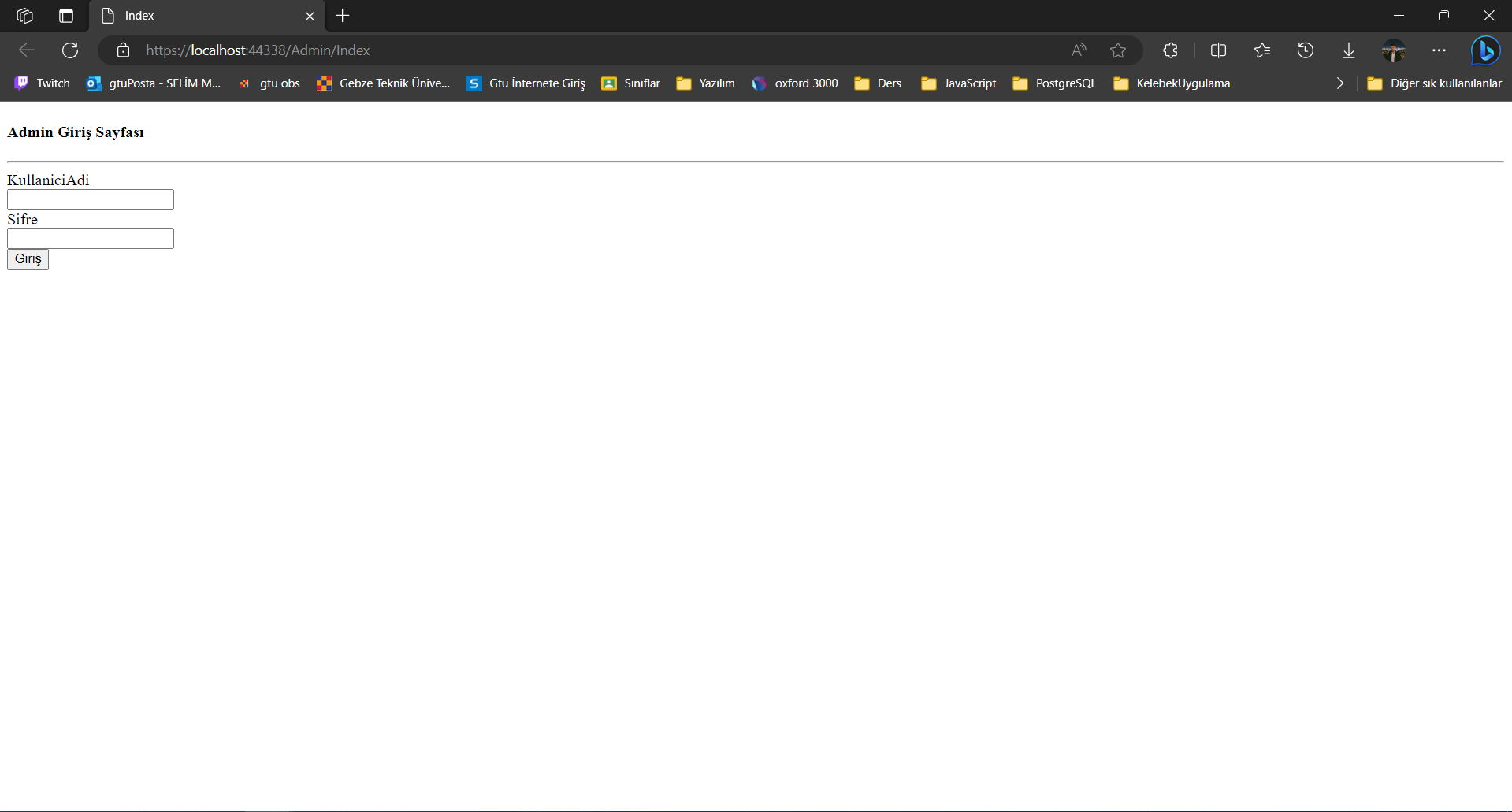Image resolution: width=1512 pixels, height=812 pixels.
Task: Open the user profile avatar
Action: [1394, 50]
